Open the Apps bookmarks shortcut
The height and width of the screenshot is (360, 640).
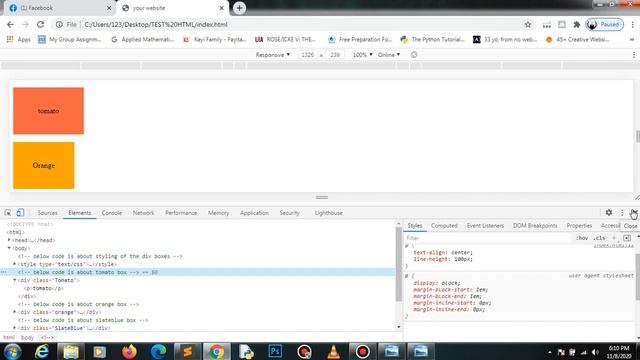point(19,40)
